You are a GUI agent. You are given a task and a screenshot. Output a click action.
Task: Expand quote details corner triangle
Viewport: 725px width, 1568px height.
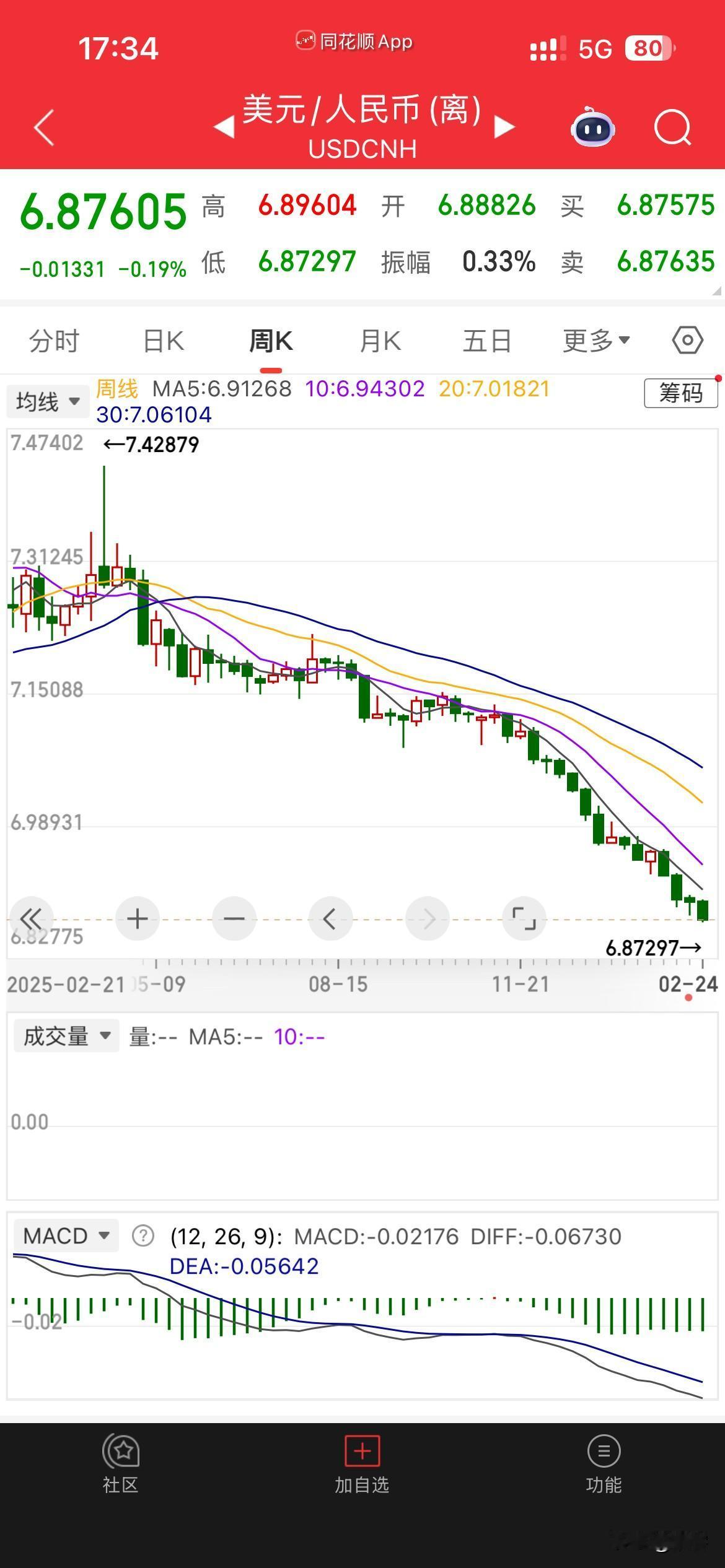(717, 290)
